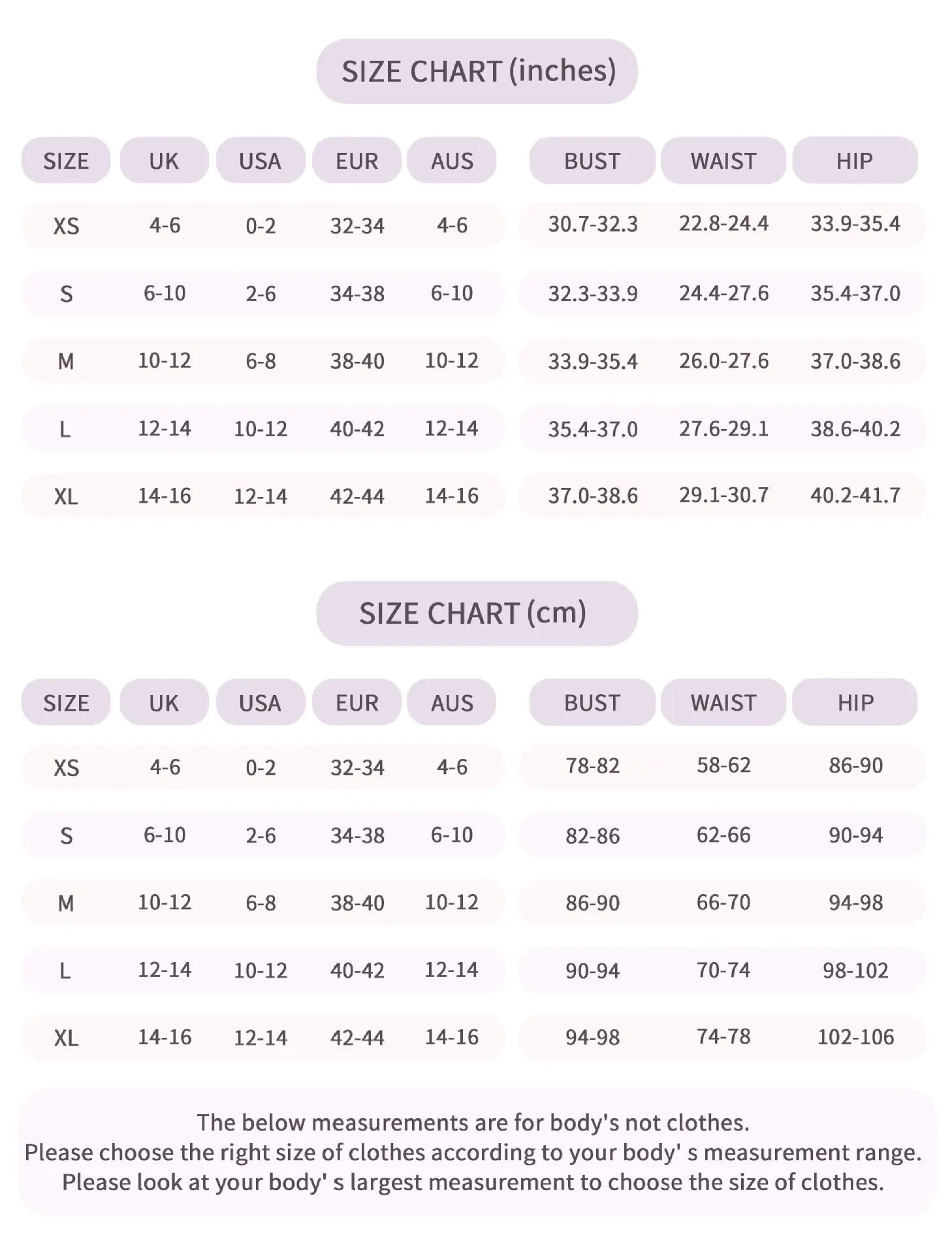Viewport: 952px width, 1254px height.
Task: Select XL size label in cm chart
Action: pyautogui.click(x=66, y=1038)
